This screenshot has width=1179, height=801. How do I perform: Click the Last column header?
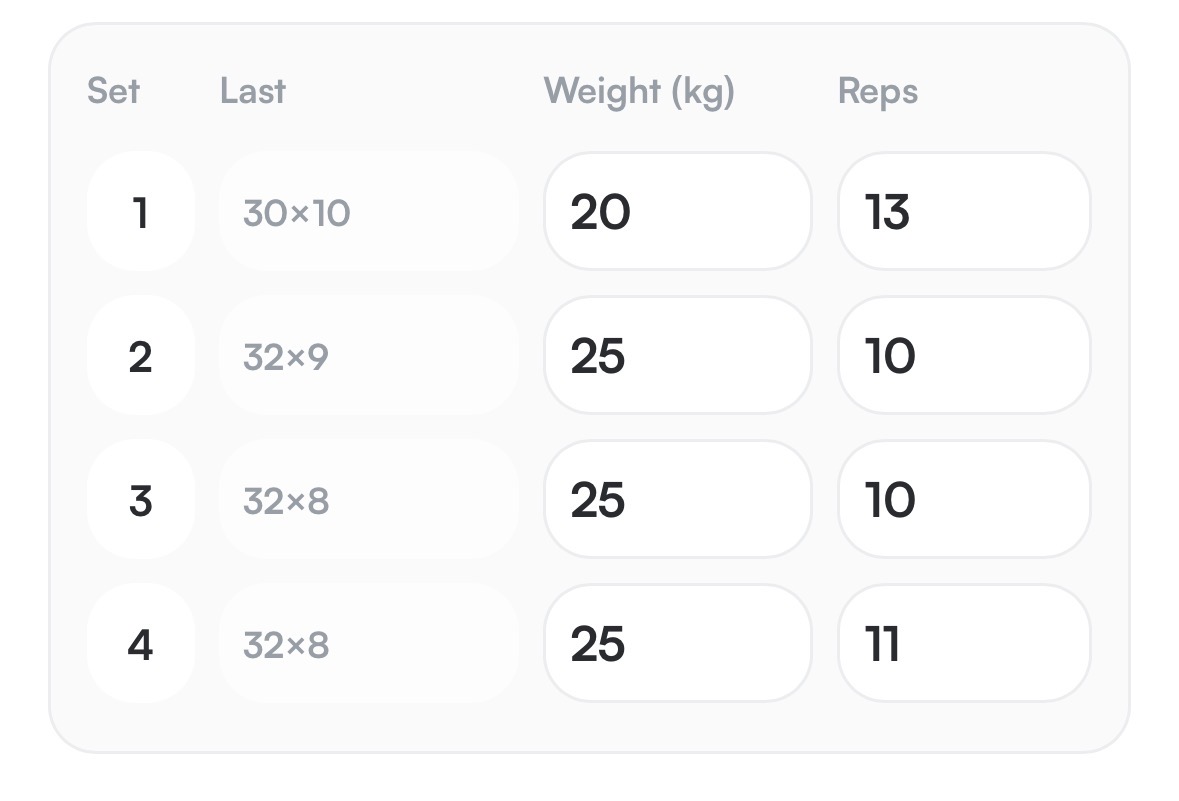(253, 91)
